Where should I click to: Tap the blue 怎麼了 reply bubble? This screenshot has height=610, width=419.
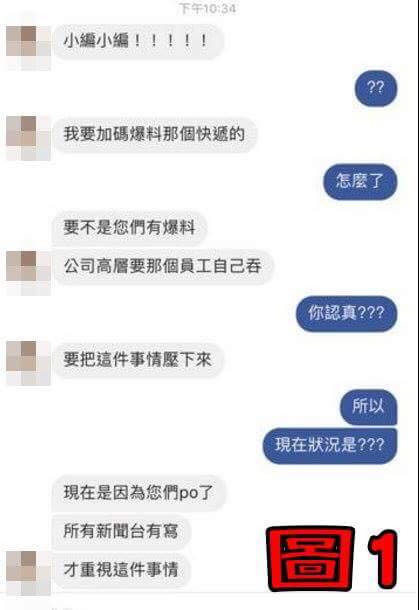click(360, 182)
